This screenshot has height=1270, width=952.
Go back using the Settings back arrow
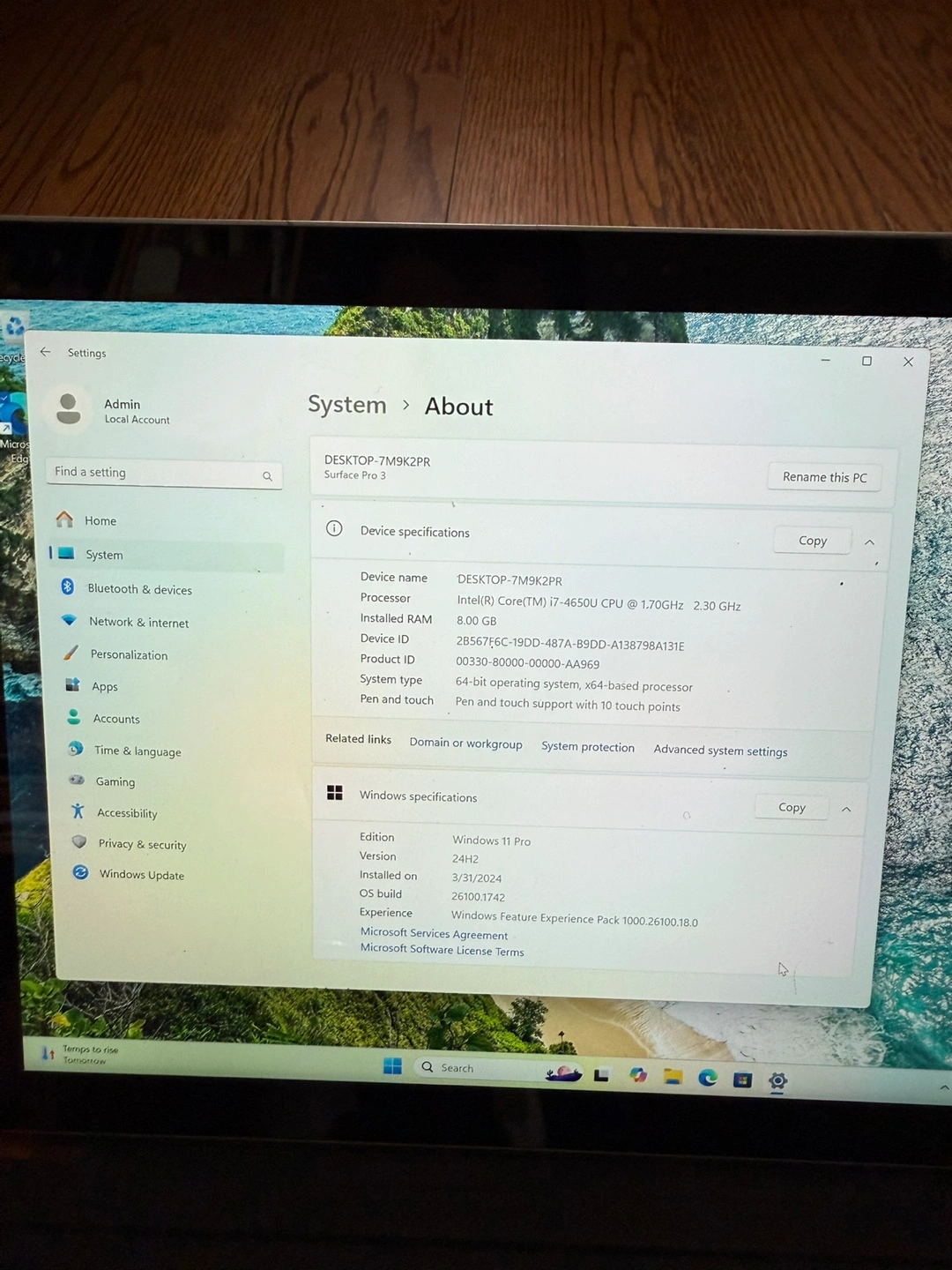pyautogui.click(x=45, y=352)
